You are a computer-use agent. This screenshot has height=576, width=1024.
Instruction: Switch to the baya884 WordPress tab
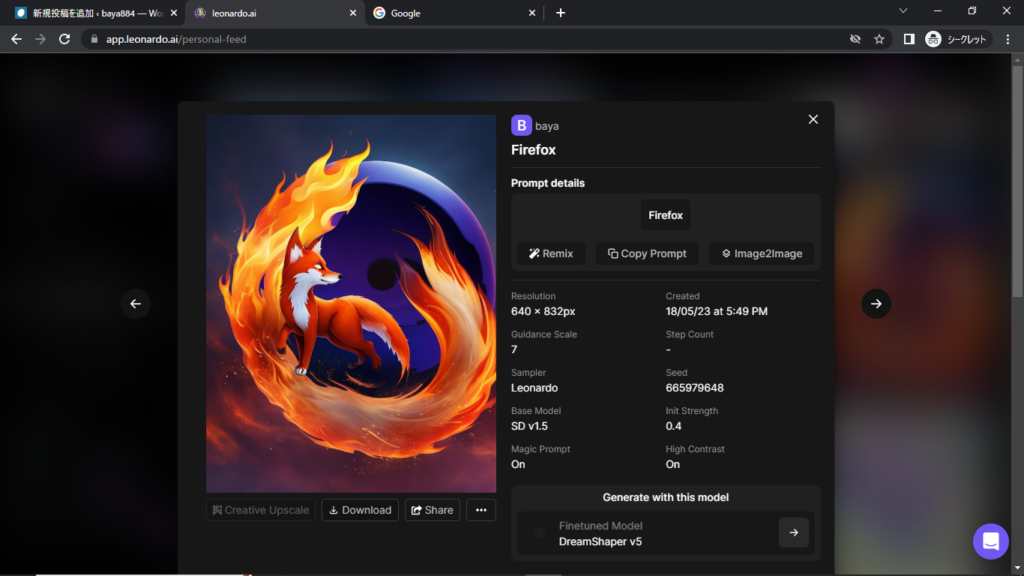click(x=90, y=13)
